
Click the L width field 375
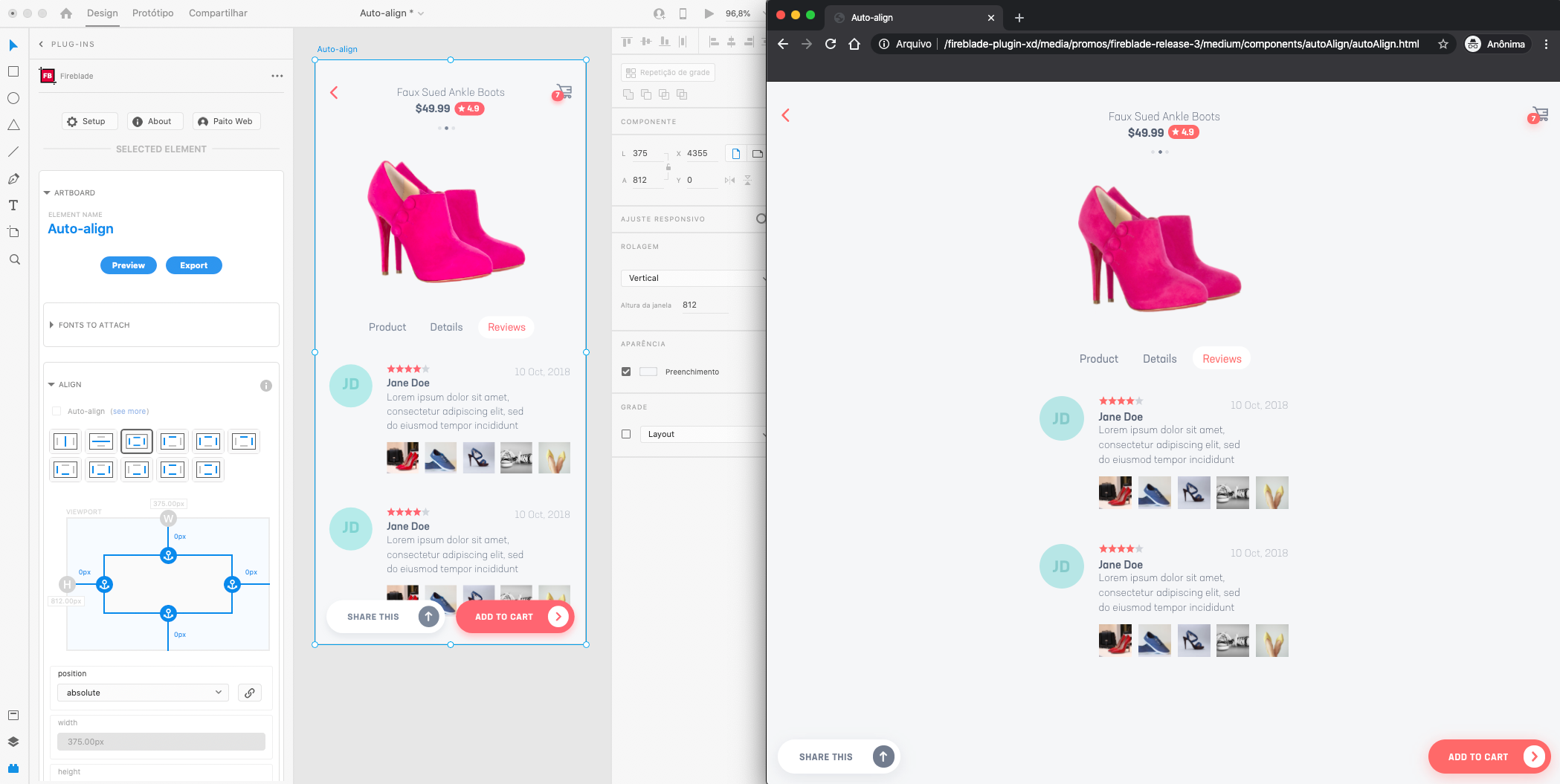(x=647, y=154)
